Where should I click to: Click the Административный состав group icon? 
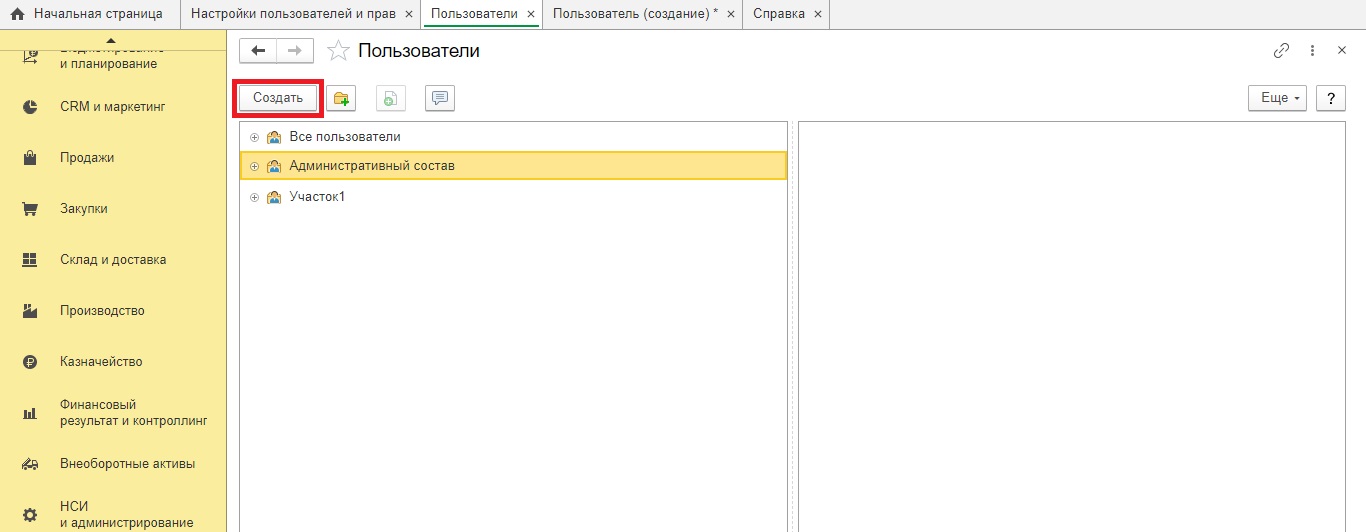274,166
